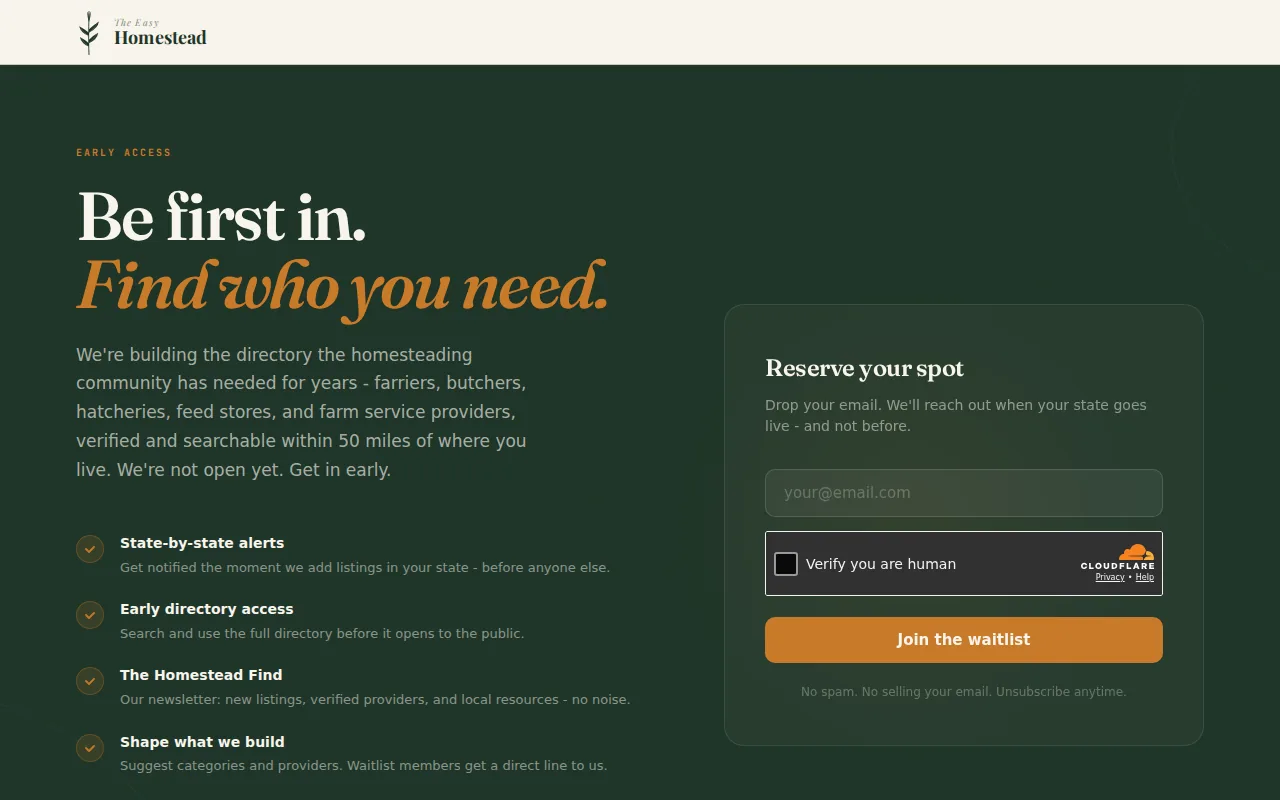Click the checkmark icon beside The Homestead Find
Viewport: 1280px width, 800px height.
tap(90, 681)
